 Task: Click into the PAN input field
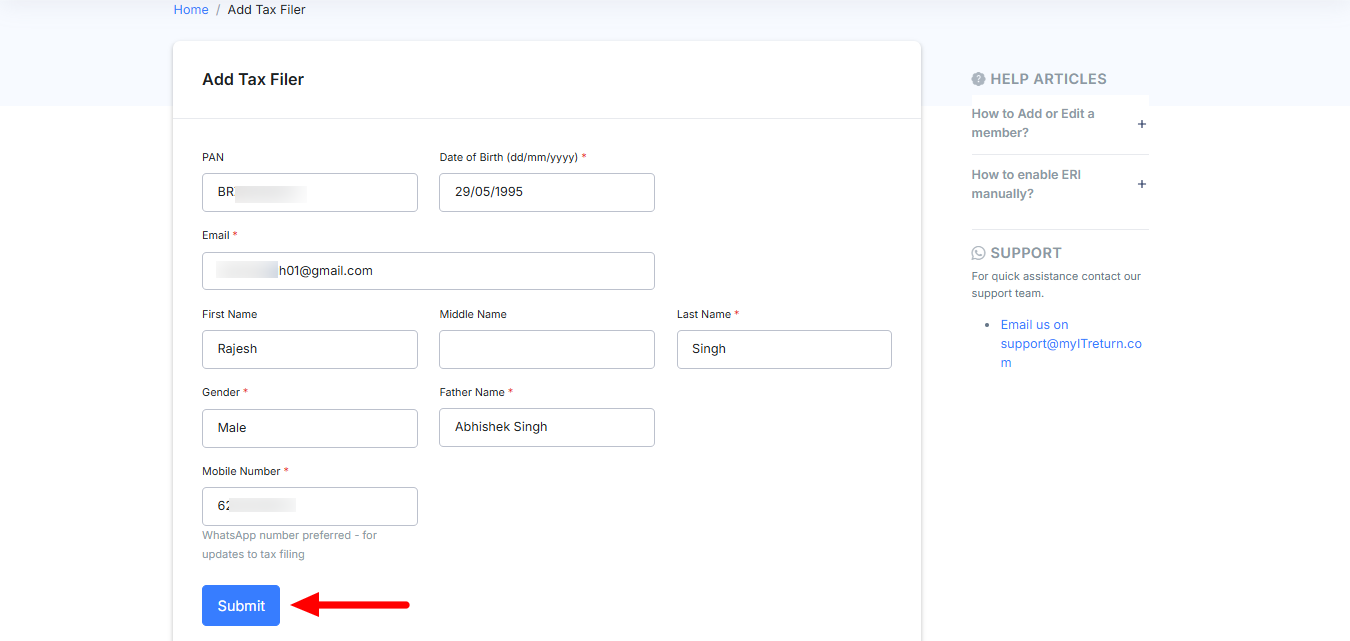coord(309,192)
